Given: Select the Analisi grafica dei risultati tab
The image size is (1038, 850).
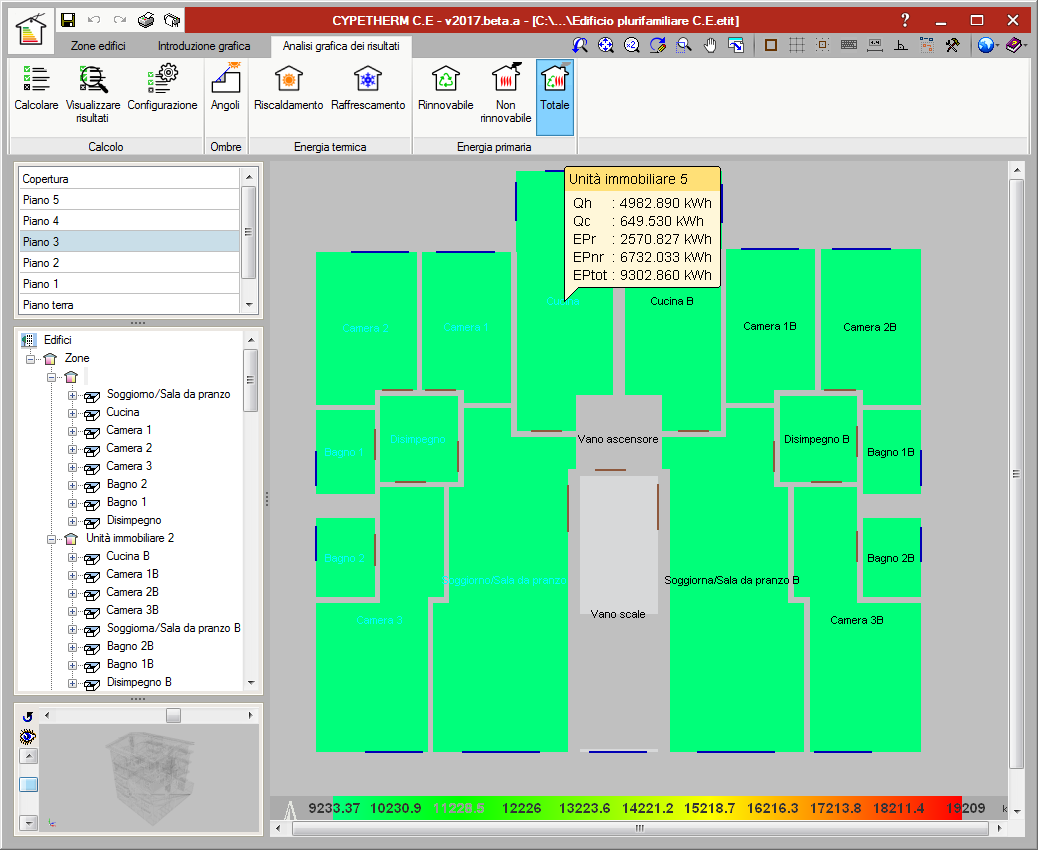Looking at the screenshot, I should coord(341,46).
